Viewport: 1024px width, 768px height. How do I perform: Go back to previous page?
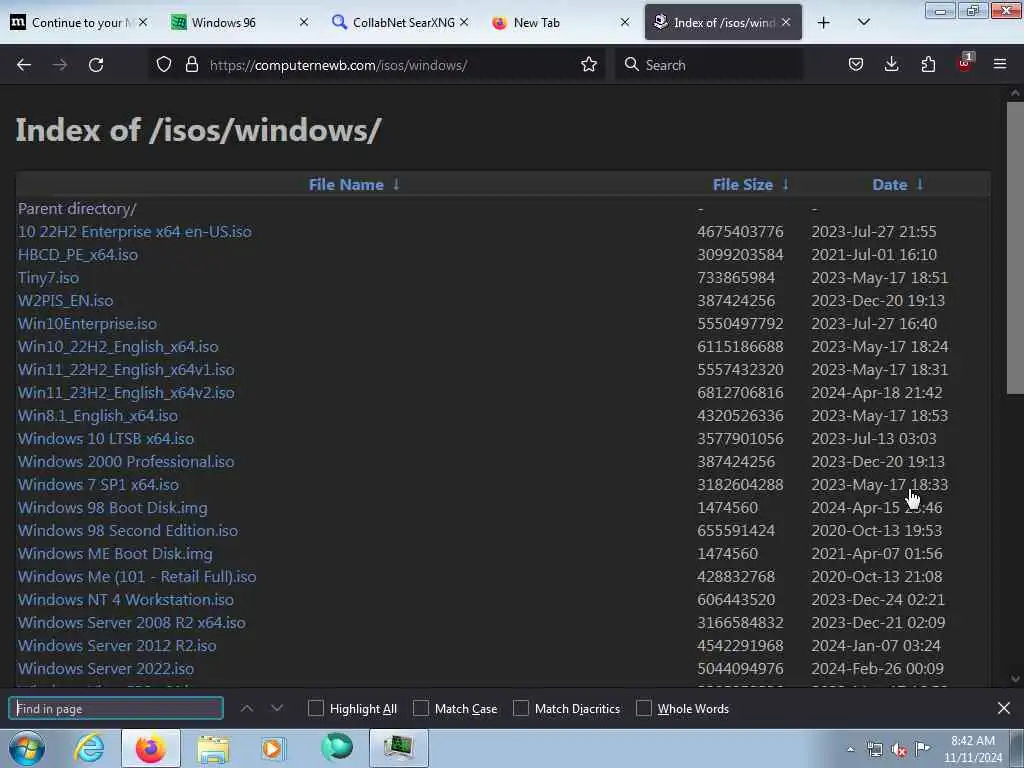click(24, 65)
